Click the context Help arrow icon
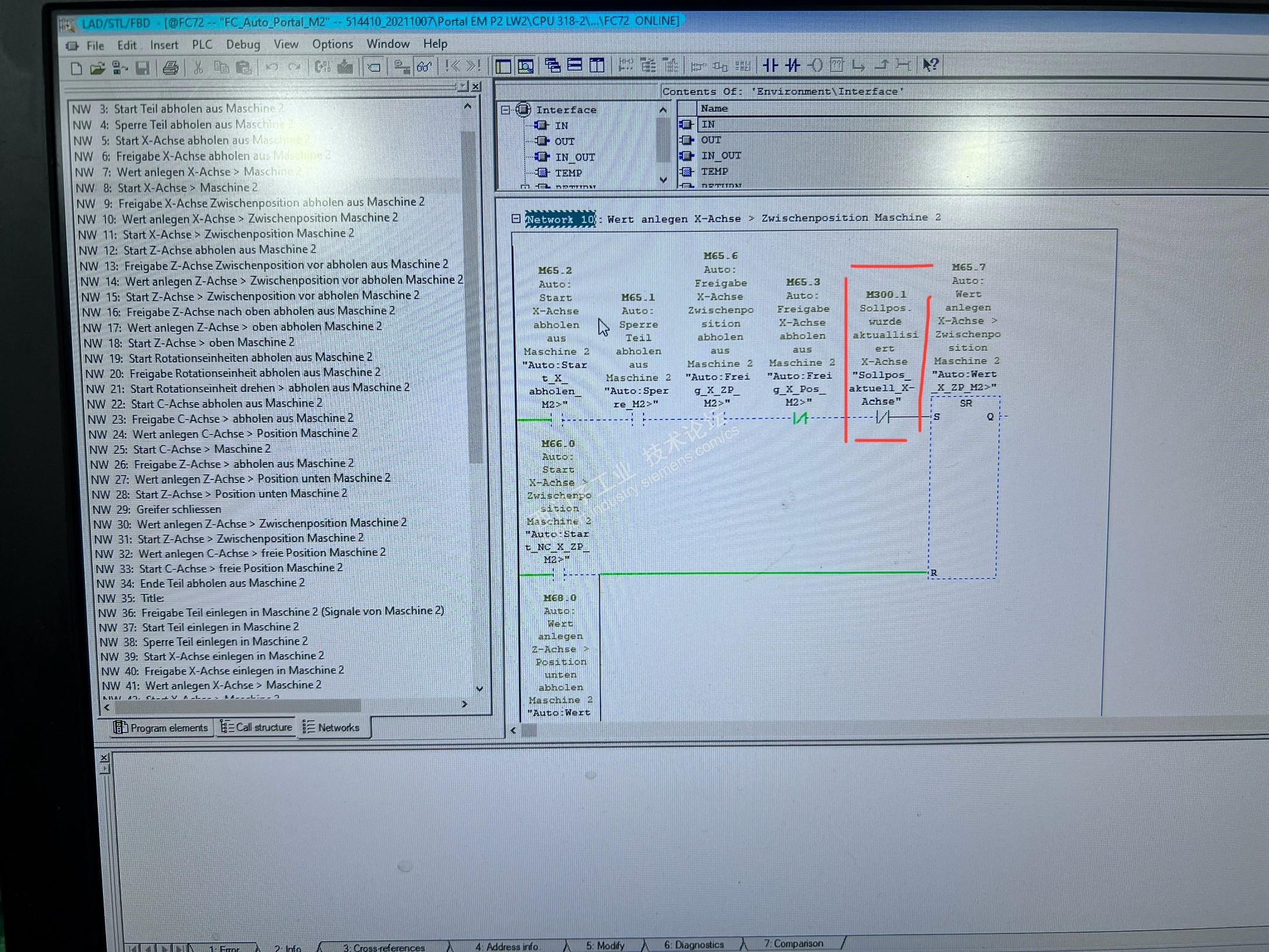1269x952 pixels. pos(930,65)
